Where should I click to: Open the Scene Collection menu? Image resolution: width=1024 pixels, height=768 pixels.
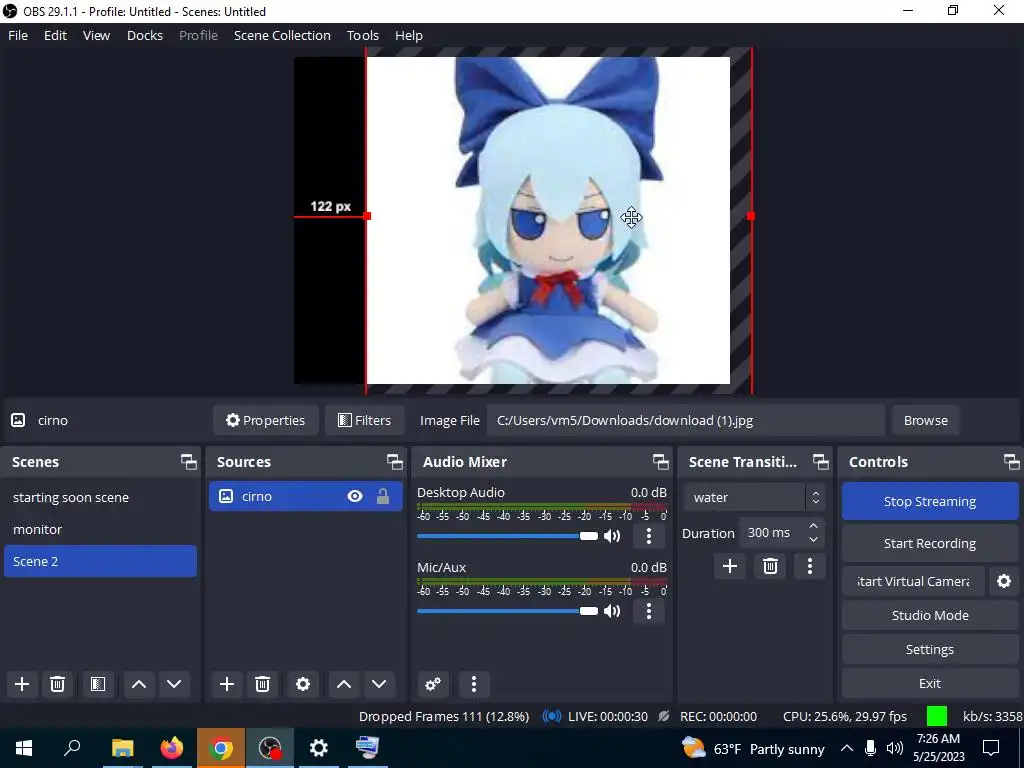[282, 35]
